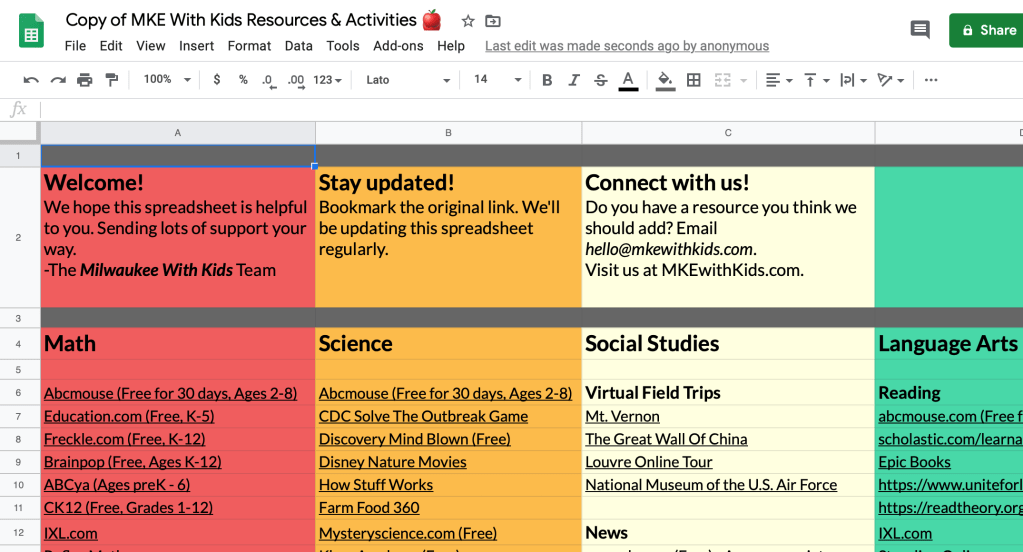Format as currency with dollar icon

[x=217, y=80]
